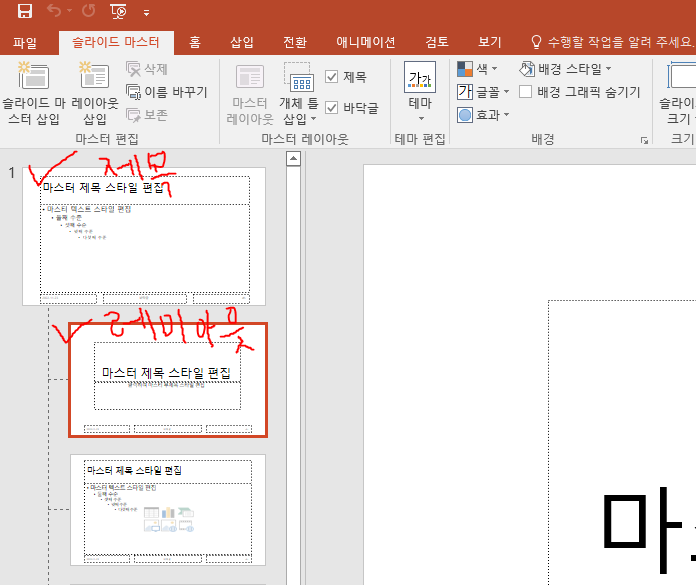696x585 pixels.
Task: Click the 이름 바꾸기 rename icon
Action: 133,92
